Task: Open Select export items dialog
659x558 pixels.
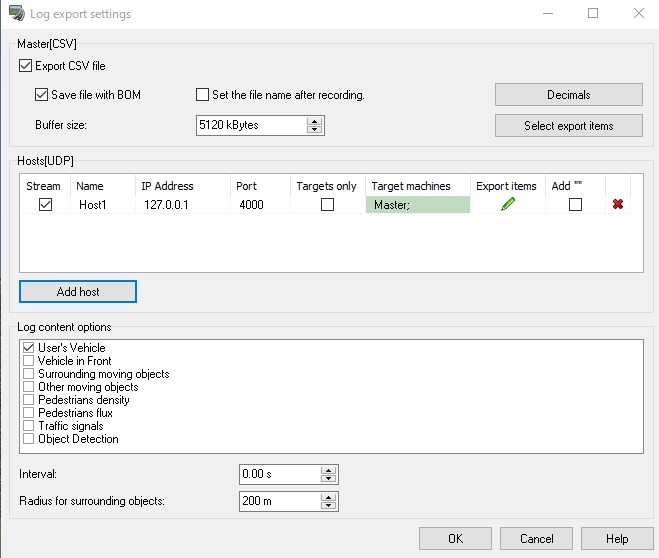Action: (569, 126)
